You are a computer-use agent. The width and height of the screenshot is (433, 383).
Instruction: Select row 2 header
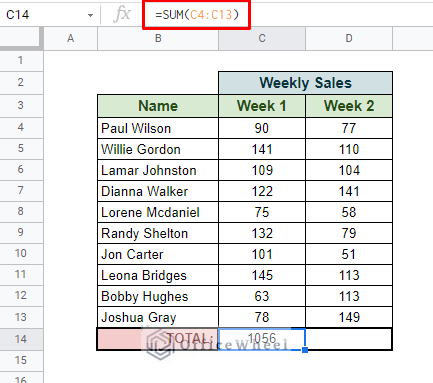(21, 83)
